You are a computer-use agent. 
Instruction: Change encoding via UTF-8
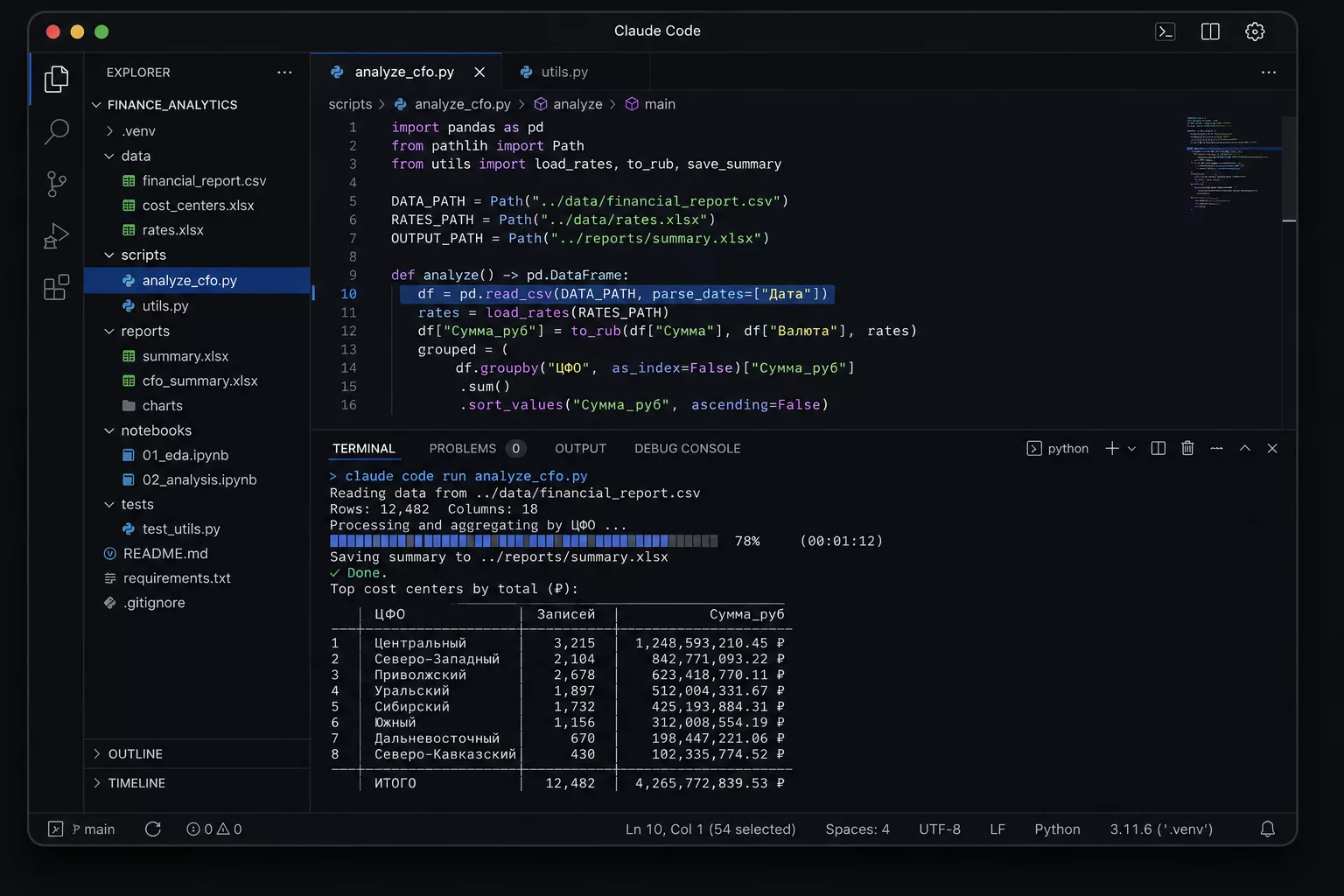pyautogui.click(x=940, y=829)
